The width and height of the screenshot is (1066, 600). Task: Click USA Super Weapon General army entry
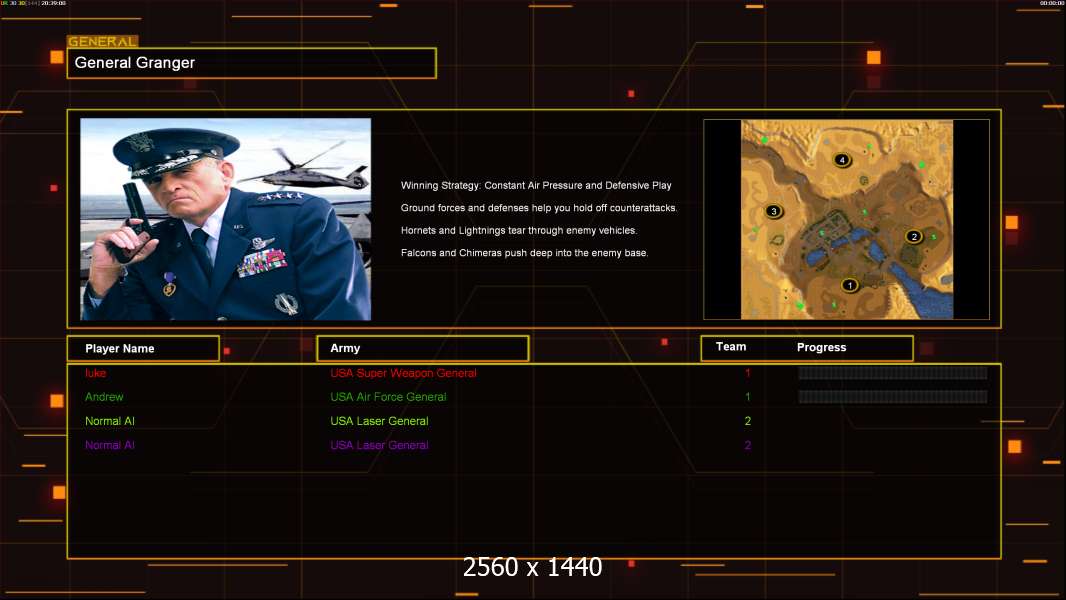[403, 373]
